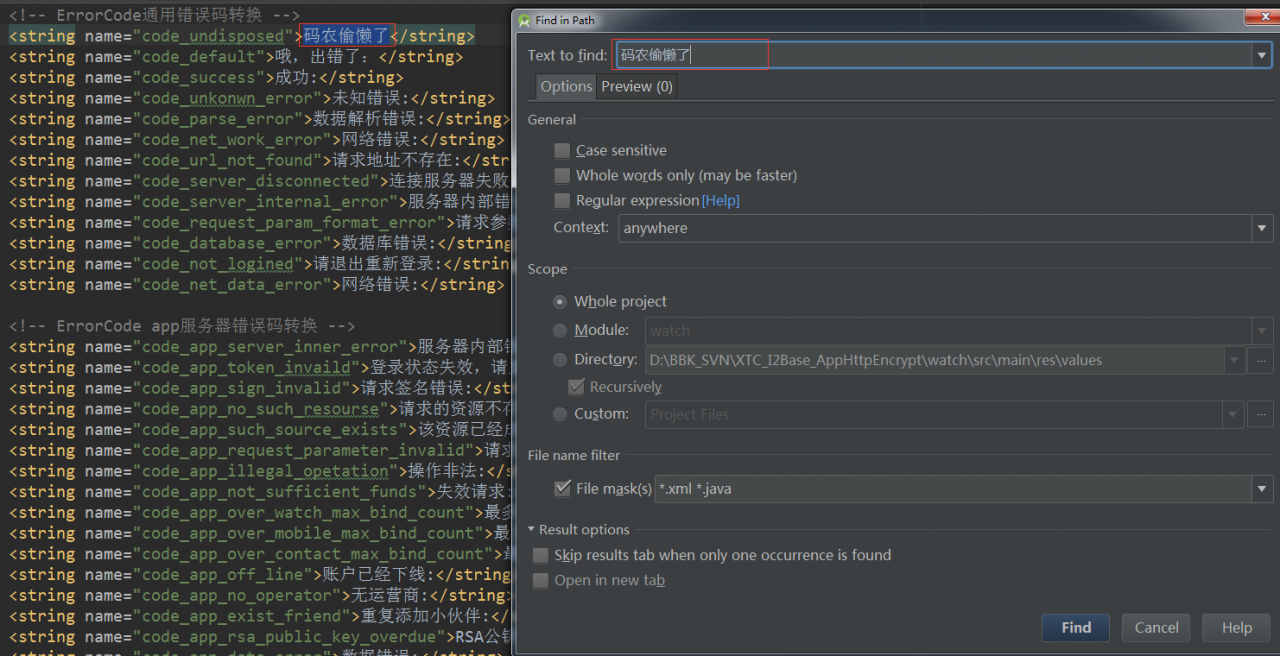The image size is (1280, 656).
Task: Pick the Custom scope radio button
Action: click(560, 414)
